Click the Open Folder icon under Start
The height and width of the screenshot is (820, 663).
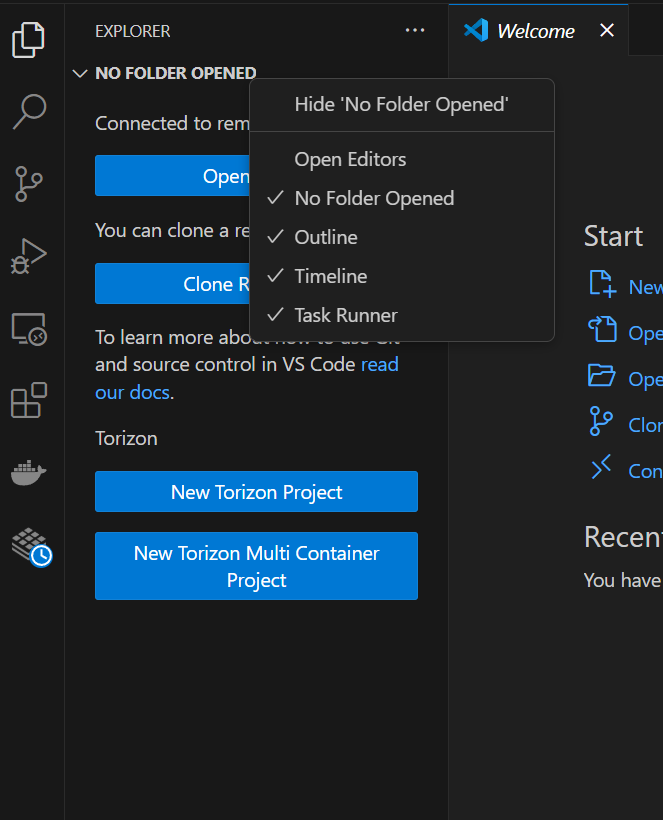602,375
